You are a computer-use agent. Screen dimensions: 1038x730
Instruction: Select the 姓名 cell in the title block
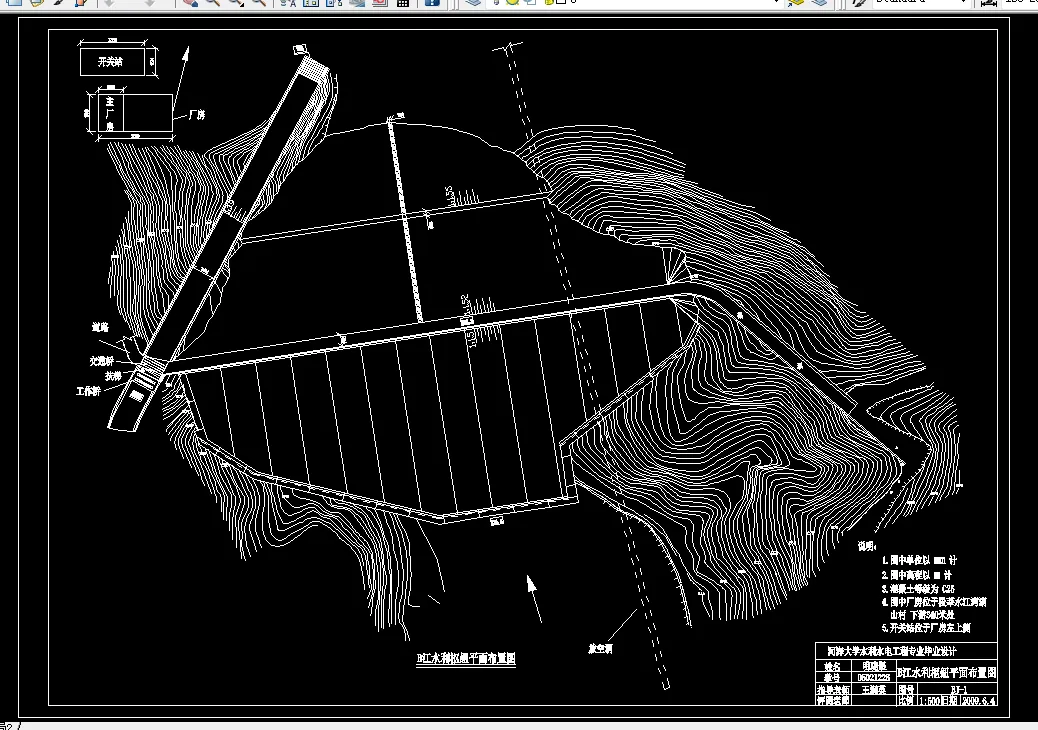832,666
